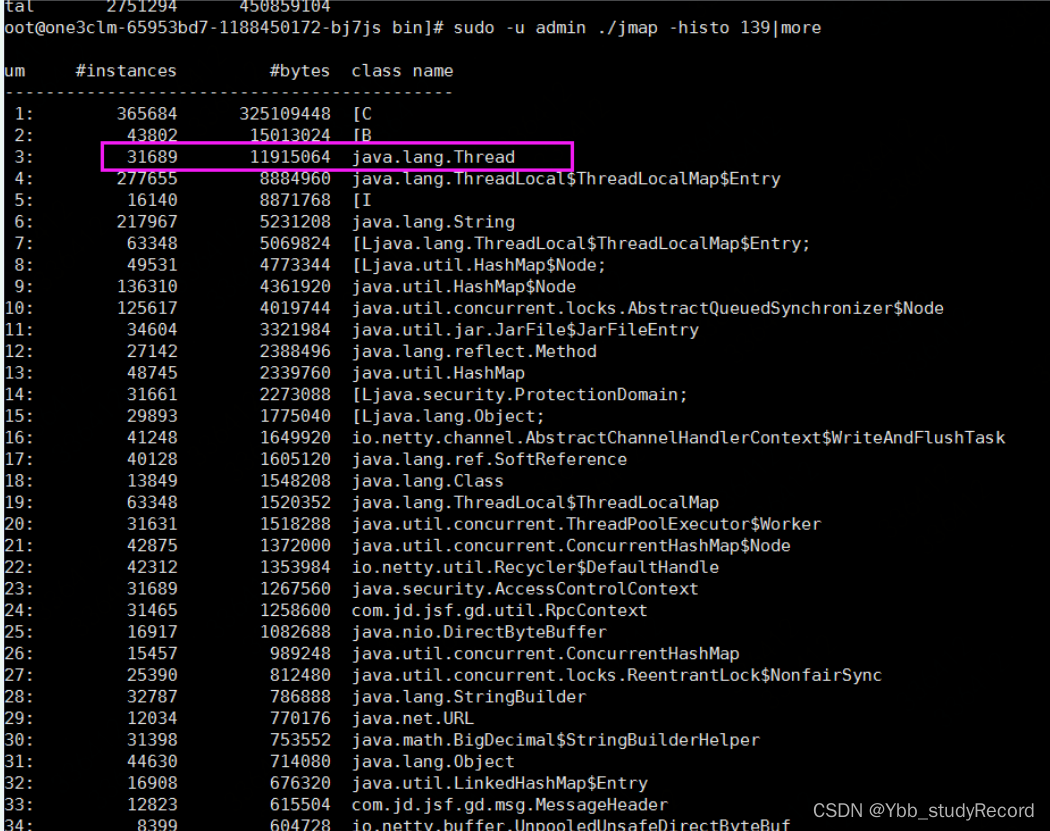1050x831 pixels.
Task: Select instance count 41248
Action: coord(152,438)
